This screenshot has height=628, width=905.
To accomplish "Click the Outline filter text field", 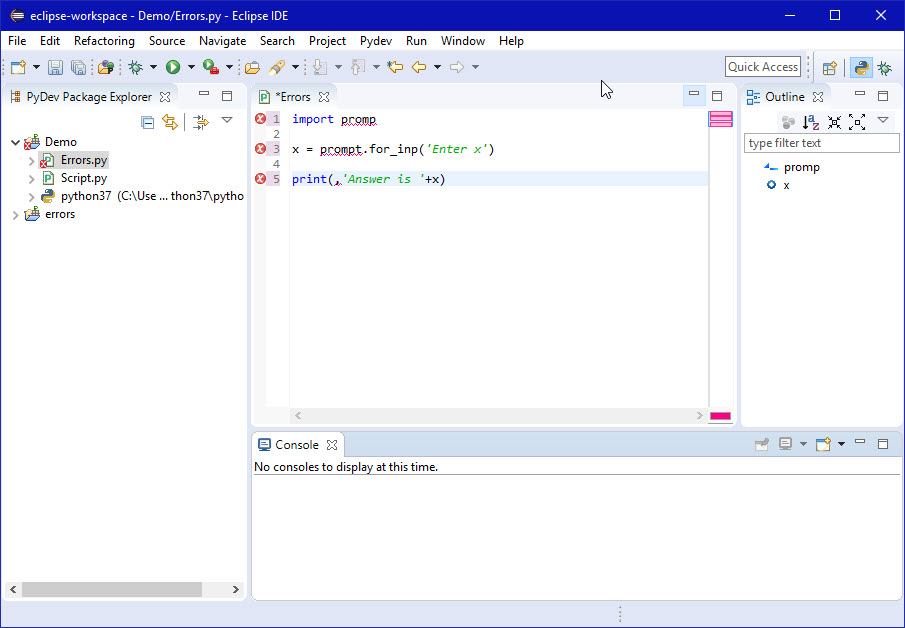I will (x=821, y=143).
